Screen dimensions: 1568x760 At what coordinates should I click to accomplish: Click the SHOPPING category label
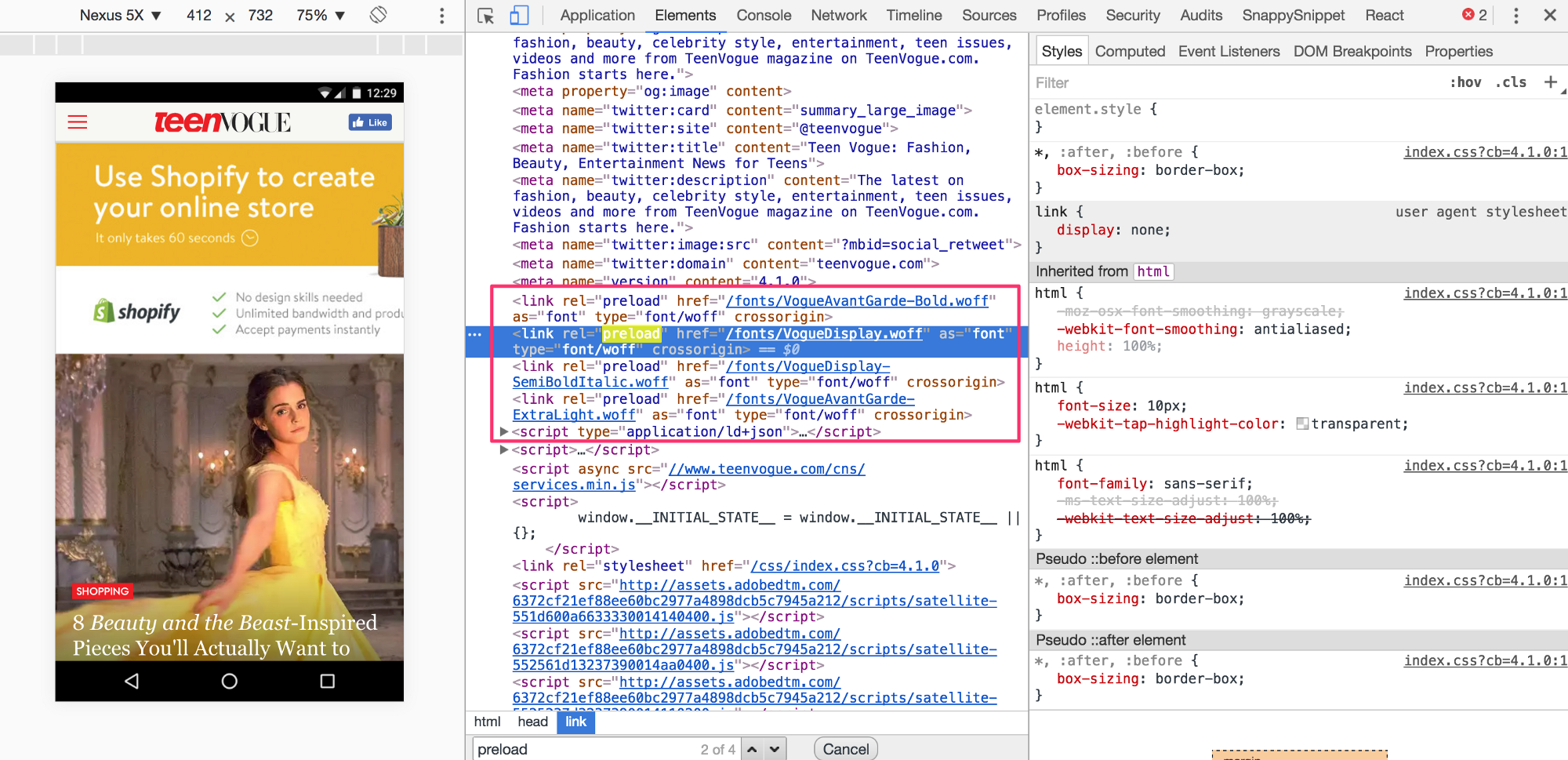point(102,591)
